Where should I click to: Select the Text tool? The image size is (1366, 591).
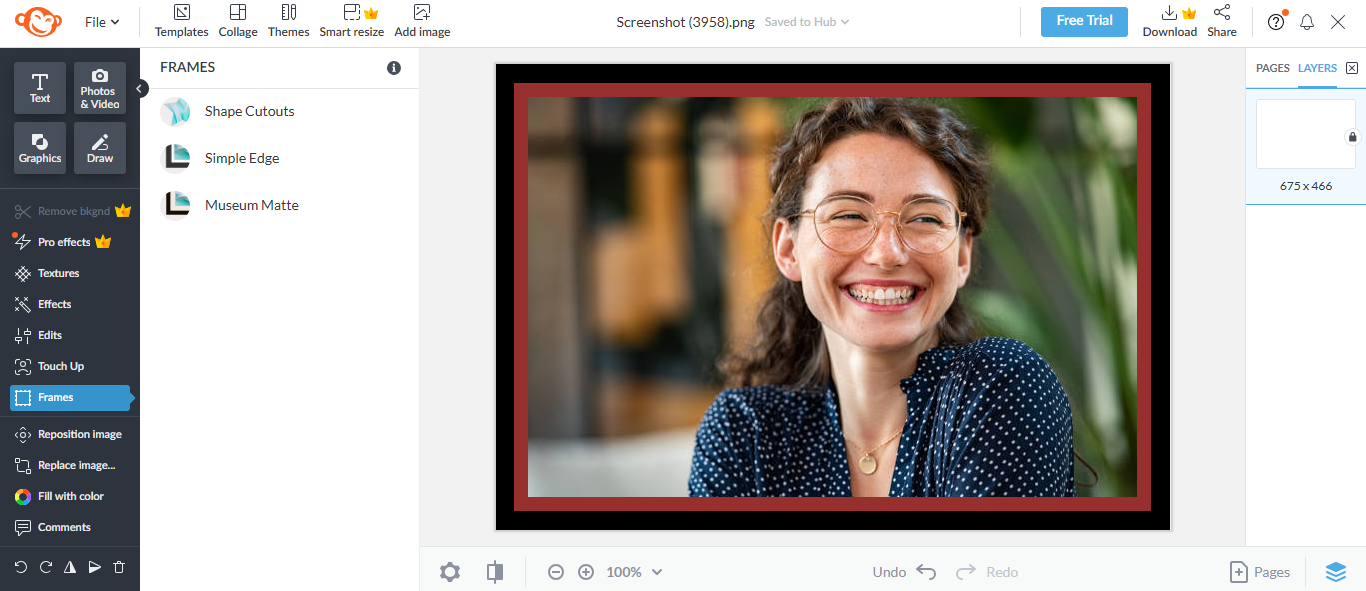(40, 87)
